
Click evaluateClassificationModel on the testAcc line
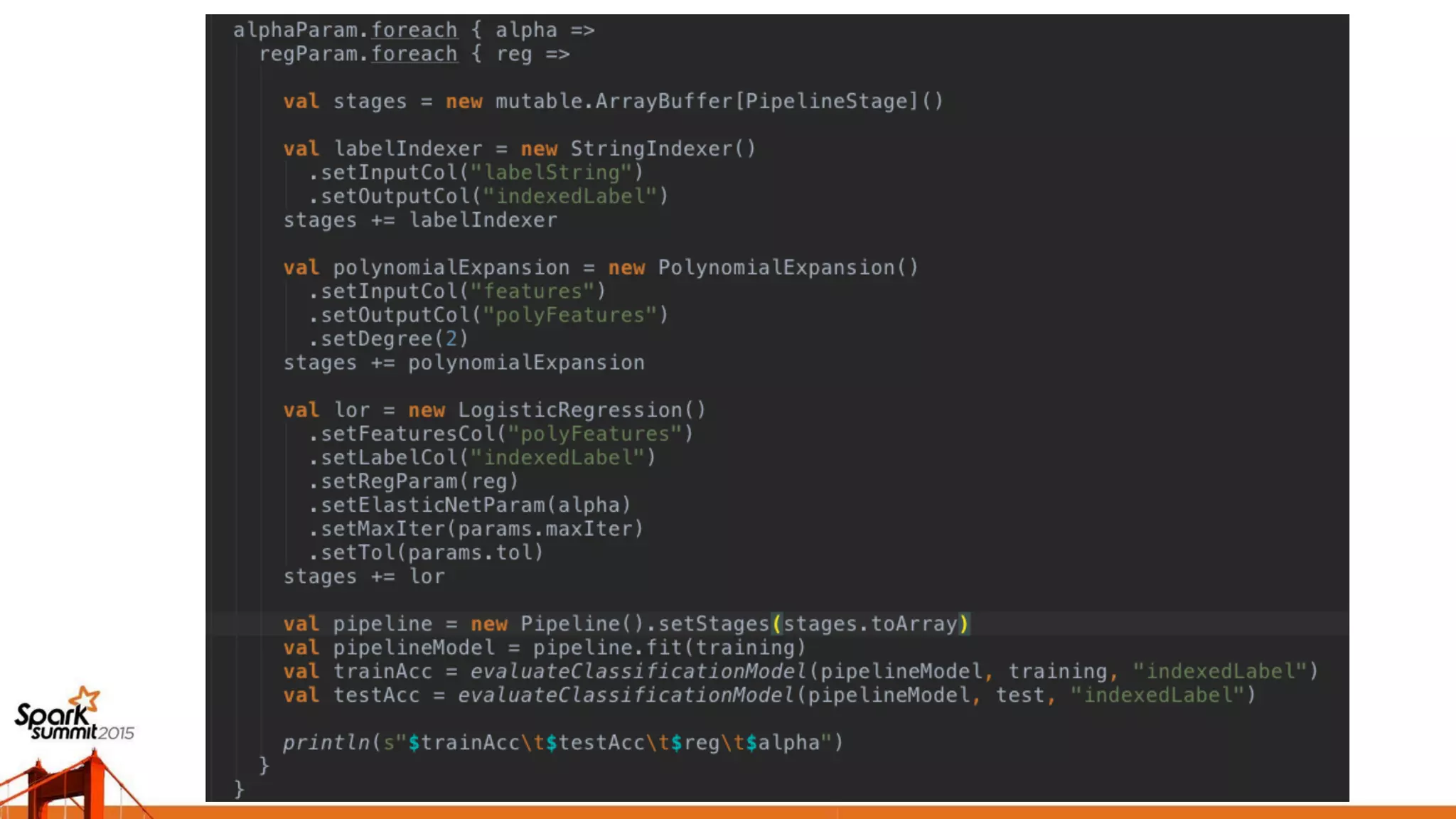tap(625, 695)
